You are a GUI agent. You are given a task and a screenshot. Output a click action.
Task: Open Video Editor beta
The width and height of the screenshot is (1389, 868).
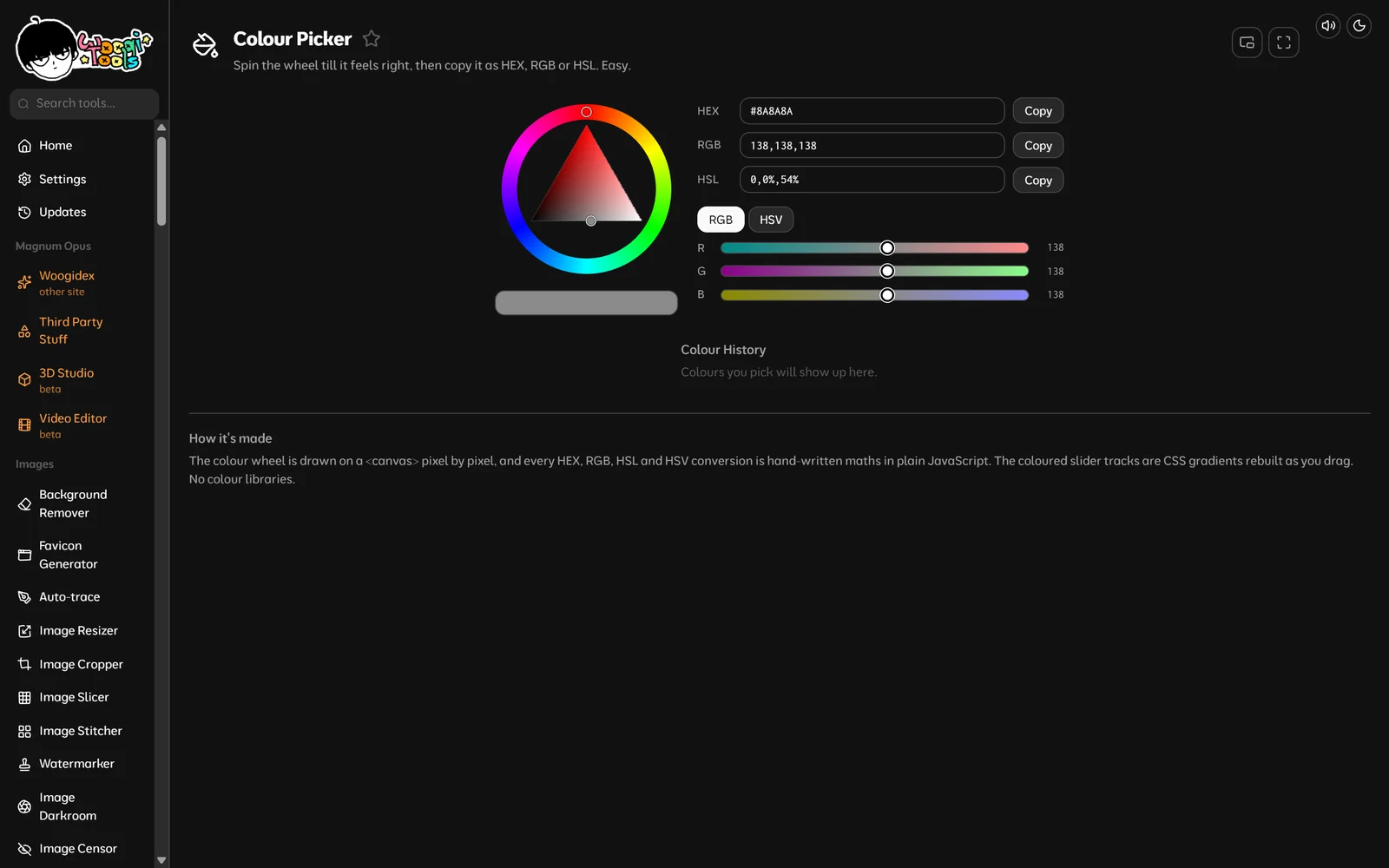coord(73,425)
